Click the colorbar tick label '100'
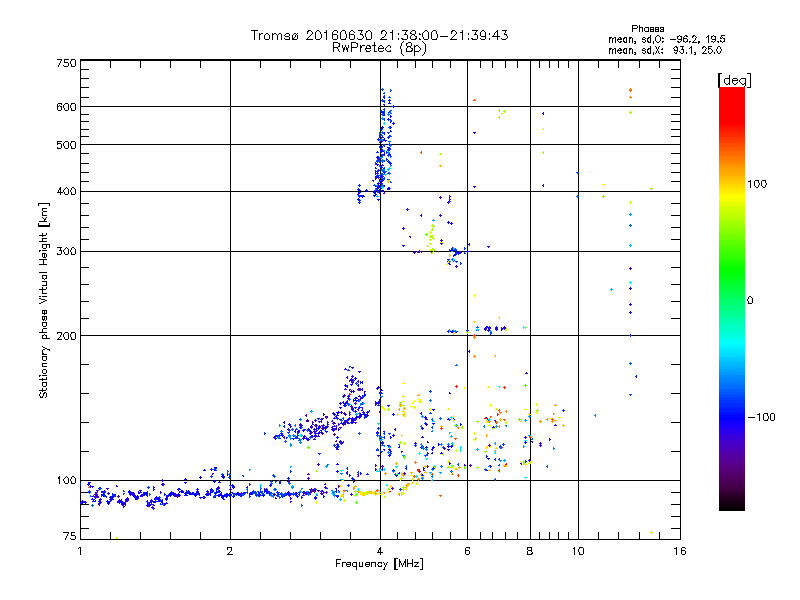Viewport: 800px width, 600px height. pyautogui.click(x=757, y=184)
